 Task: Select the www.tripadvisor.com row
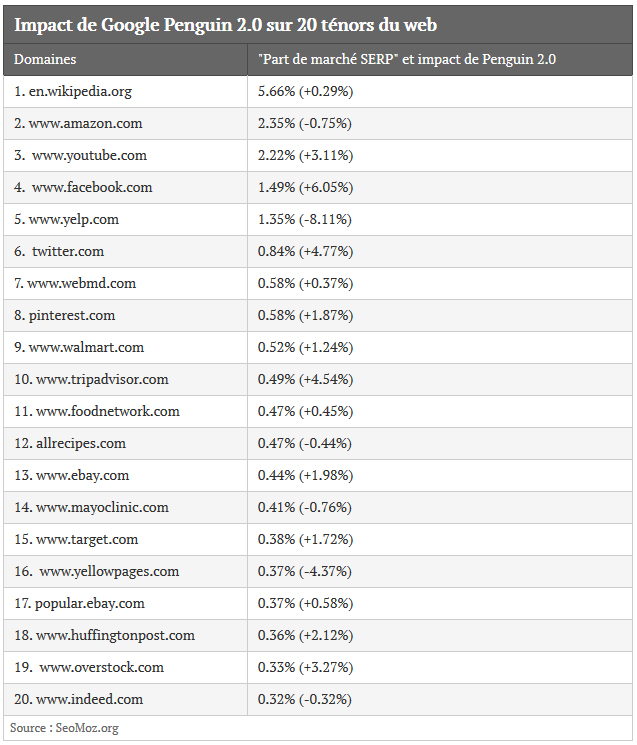pos(318,380)
